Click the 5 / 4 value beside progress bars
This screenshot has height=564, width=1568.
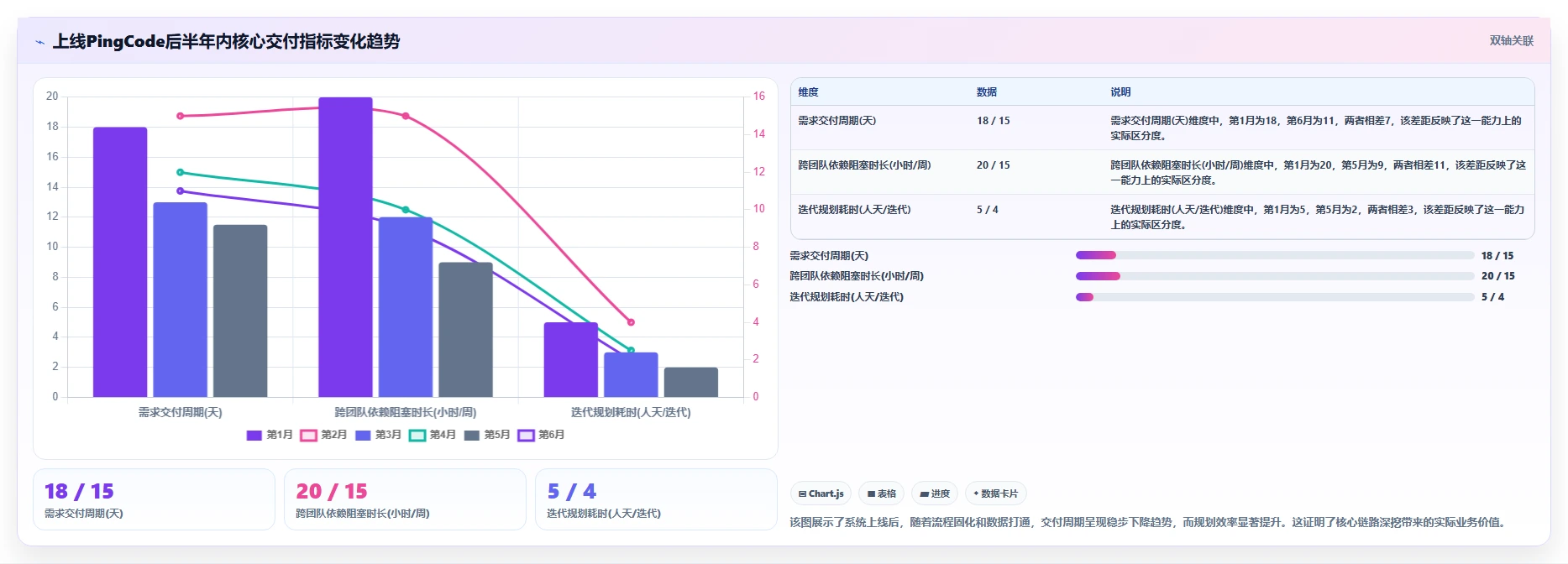click(1492, 297)
